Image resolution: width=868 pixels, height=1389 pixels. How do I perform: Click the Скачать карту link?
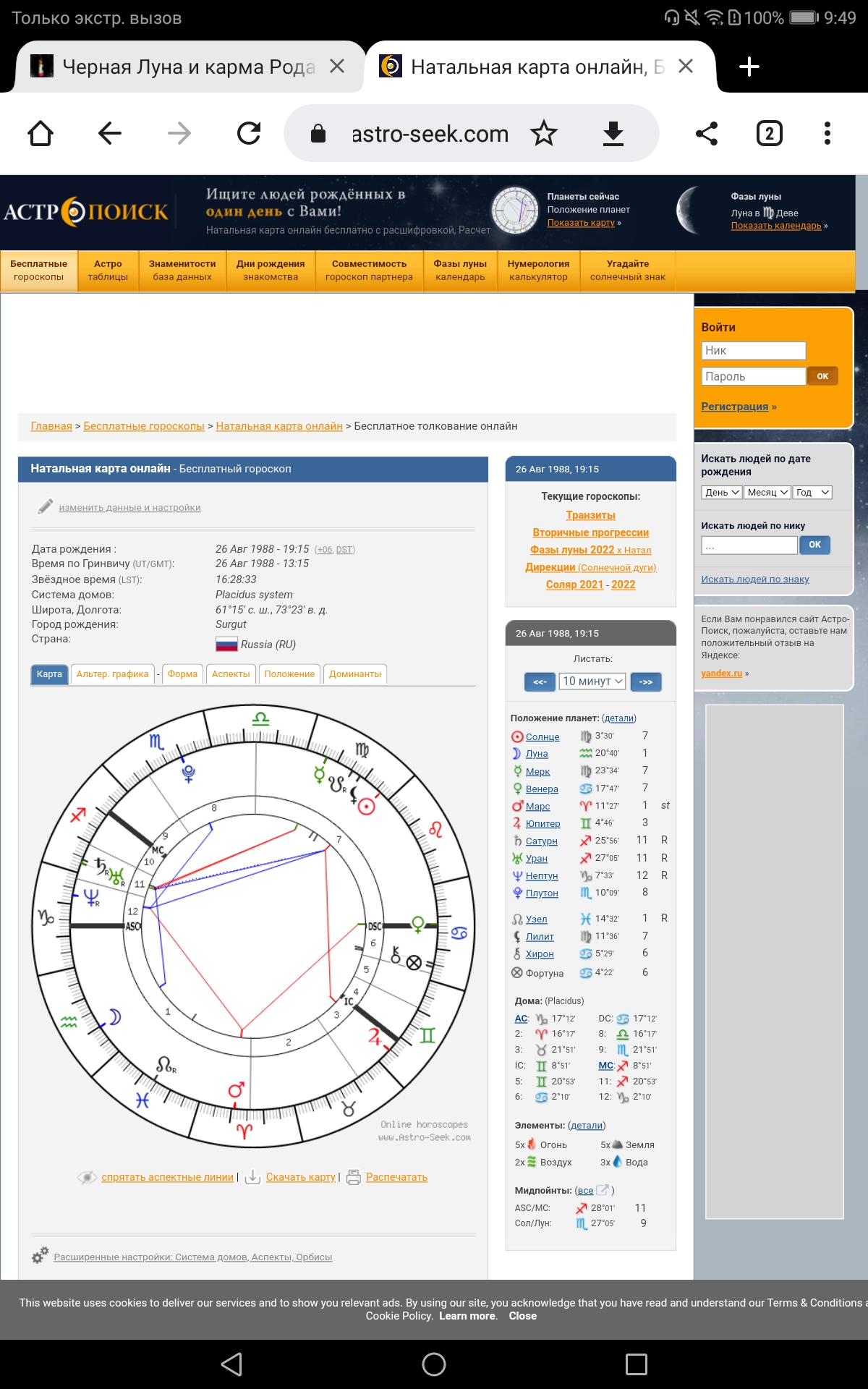point(301,1177)
